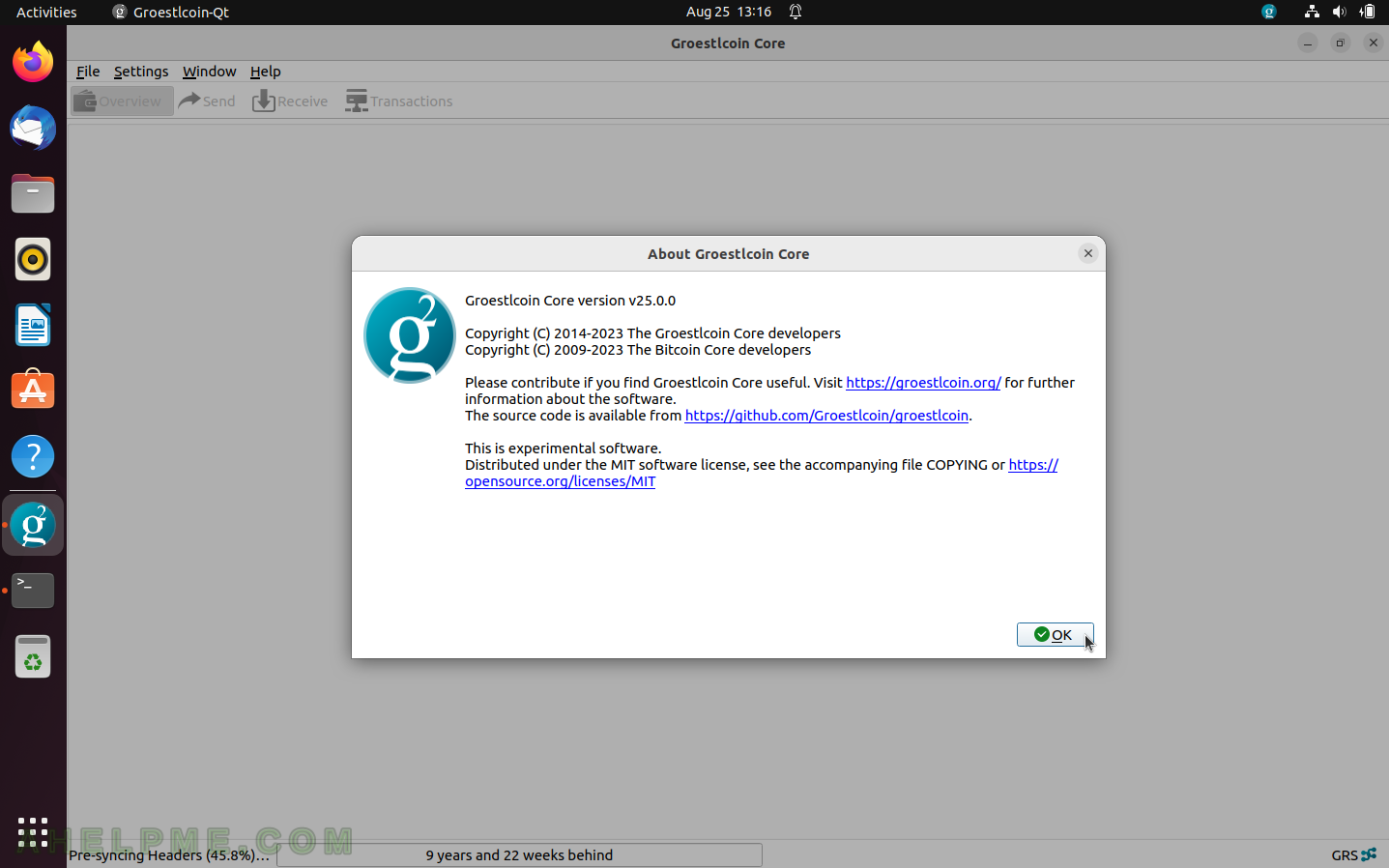Click Pre-syncing Headers status text
Image resolution: width=1389 pixels, height=868 pixels.
[169, 855]
